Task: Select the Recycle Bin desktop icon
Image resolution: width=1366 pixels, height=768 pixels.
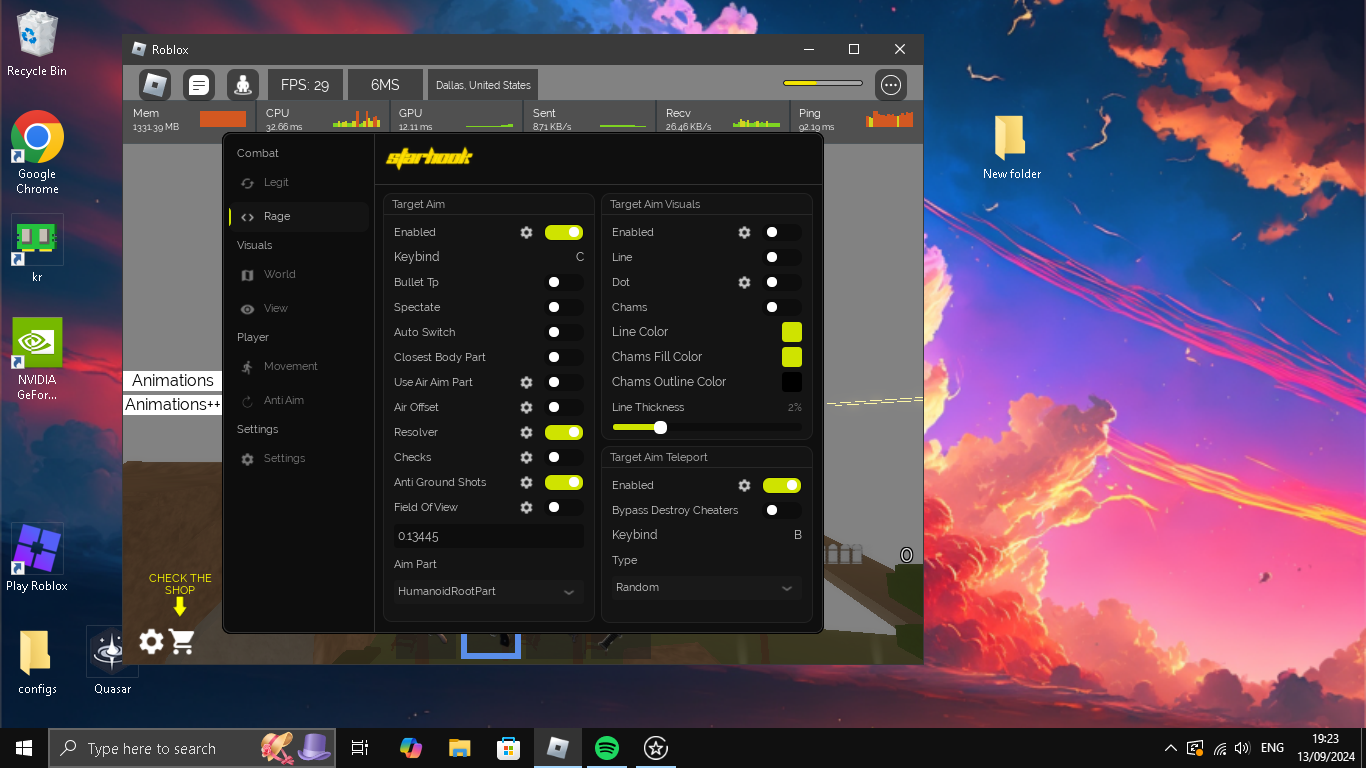Action: click(x=37, y=44)
